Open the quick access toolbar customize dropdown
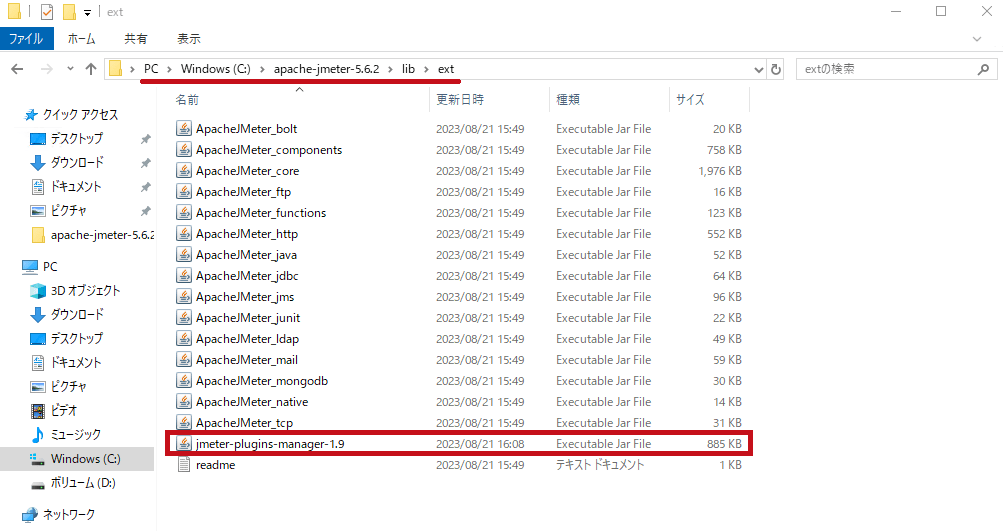The width and height of the screenshot is (1003, 531). click(87, 12)
